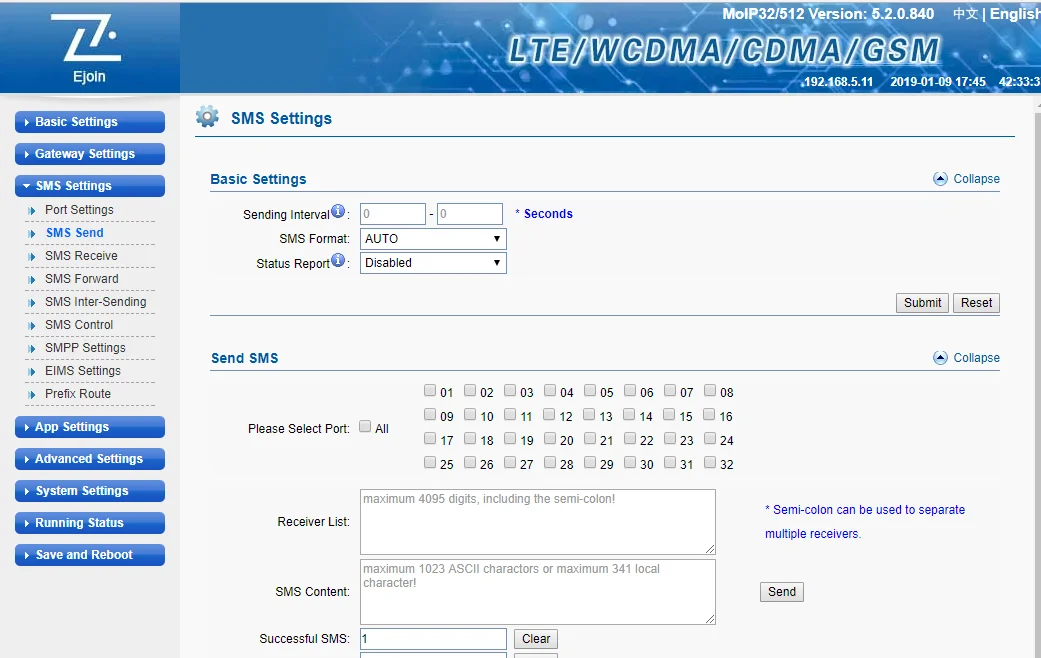Screen dimensions: 1041x658
Task: Click the Ejoin logo
Action: pyautogui.click(x=86, y=50)
